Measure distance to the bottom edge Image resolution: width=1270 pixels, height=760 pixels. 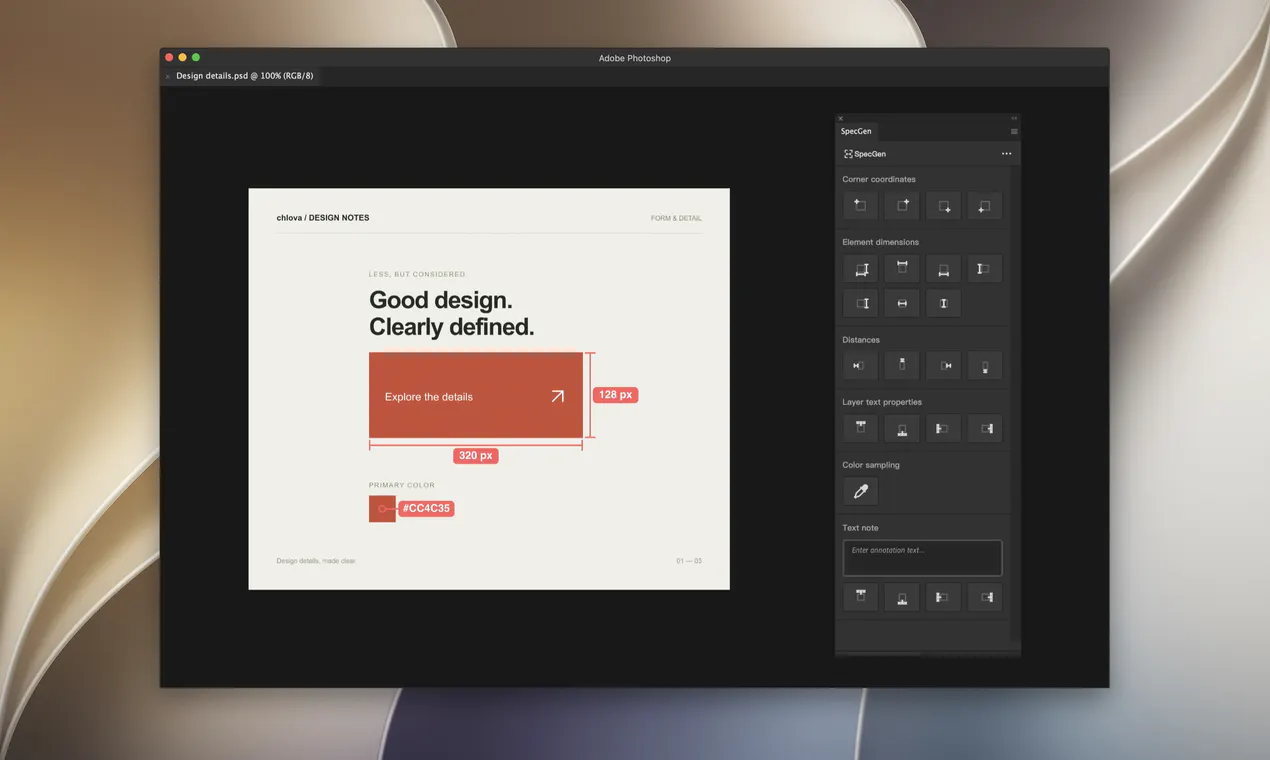tap(985, 366)
